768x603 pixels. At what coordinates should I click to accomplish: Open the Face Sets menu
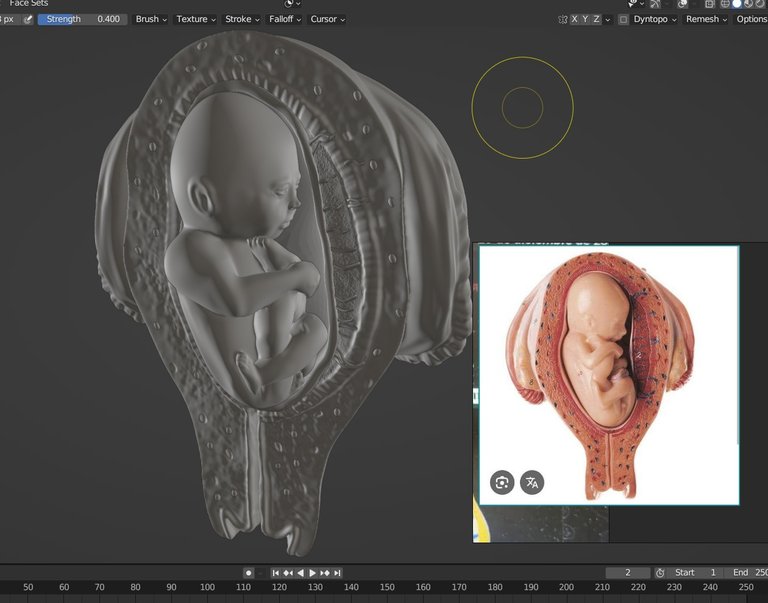click(x=28, y=4)
